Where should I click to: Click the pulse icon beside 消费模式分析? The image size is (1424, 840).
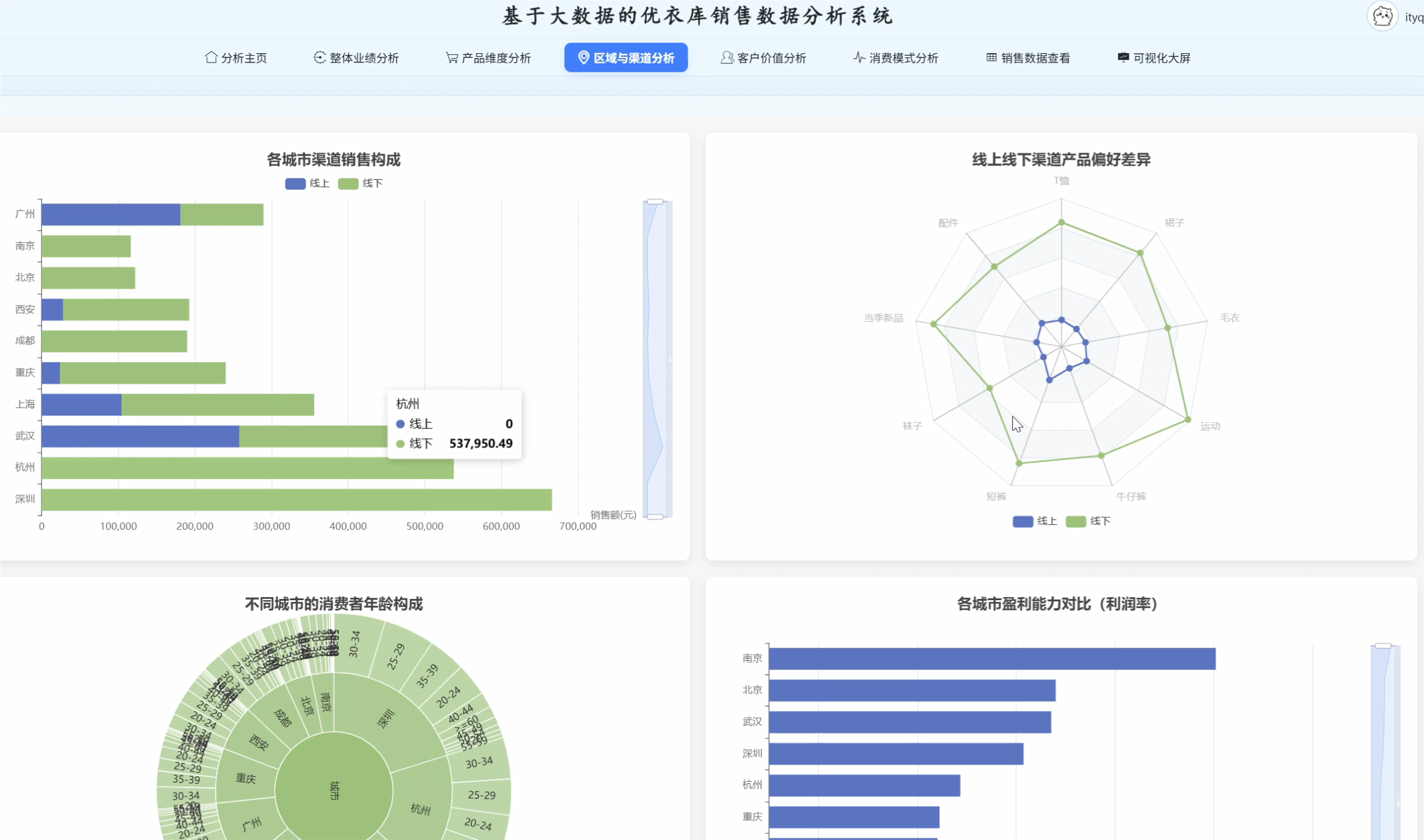(x=859, y=57)
